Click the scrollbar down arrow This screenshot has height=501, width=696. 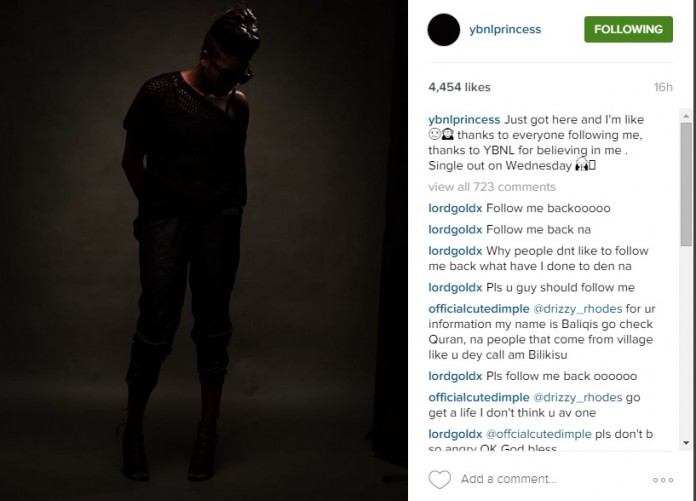click(686, 443)
